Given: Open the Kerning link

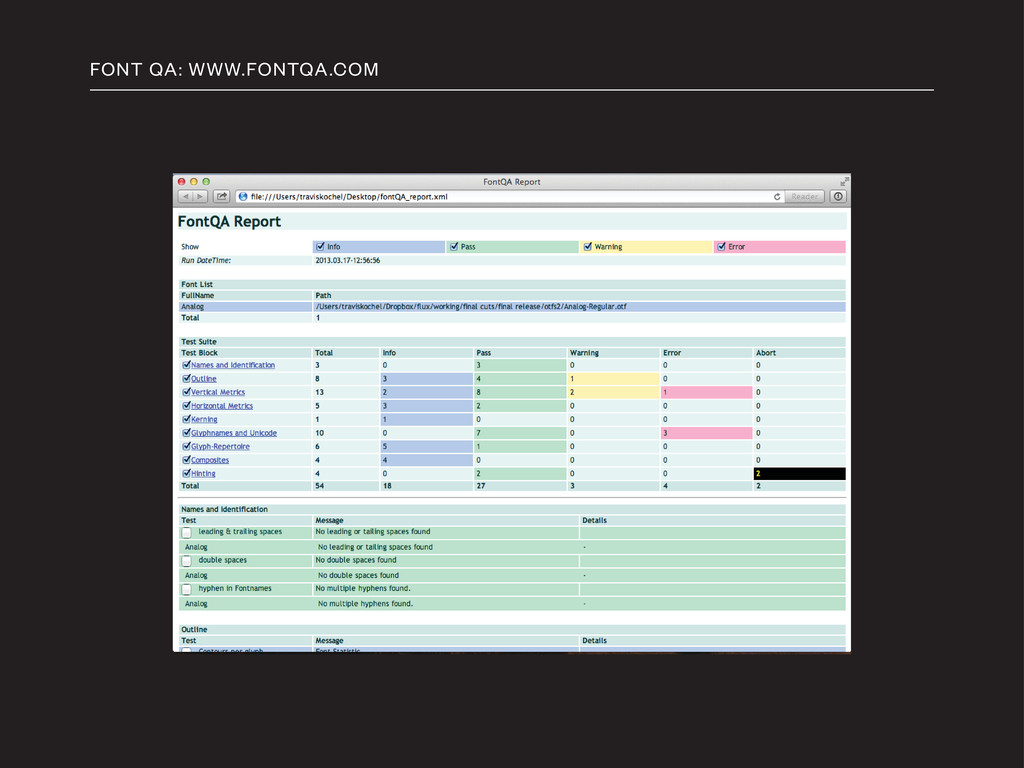Looking at the screenshot, I should 204,419.
